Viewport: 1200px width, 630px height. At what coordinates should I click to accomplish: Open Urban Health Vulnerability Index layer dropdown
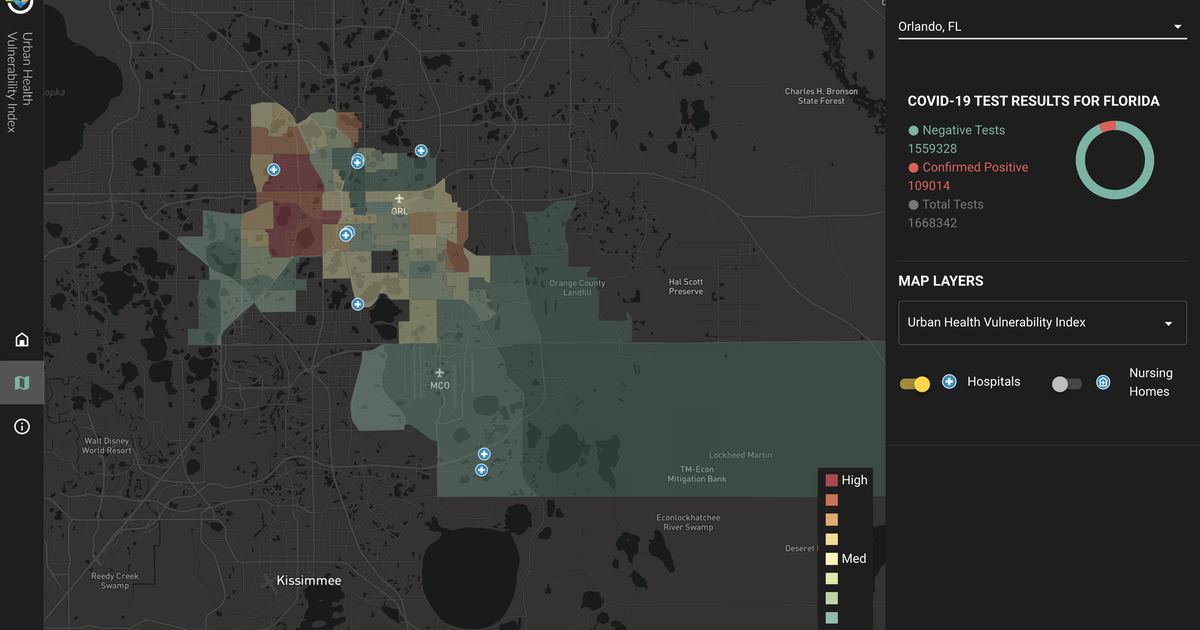1042,323
